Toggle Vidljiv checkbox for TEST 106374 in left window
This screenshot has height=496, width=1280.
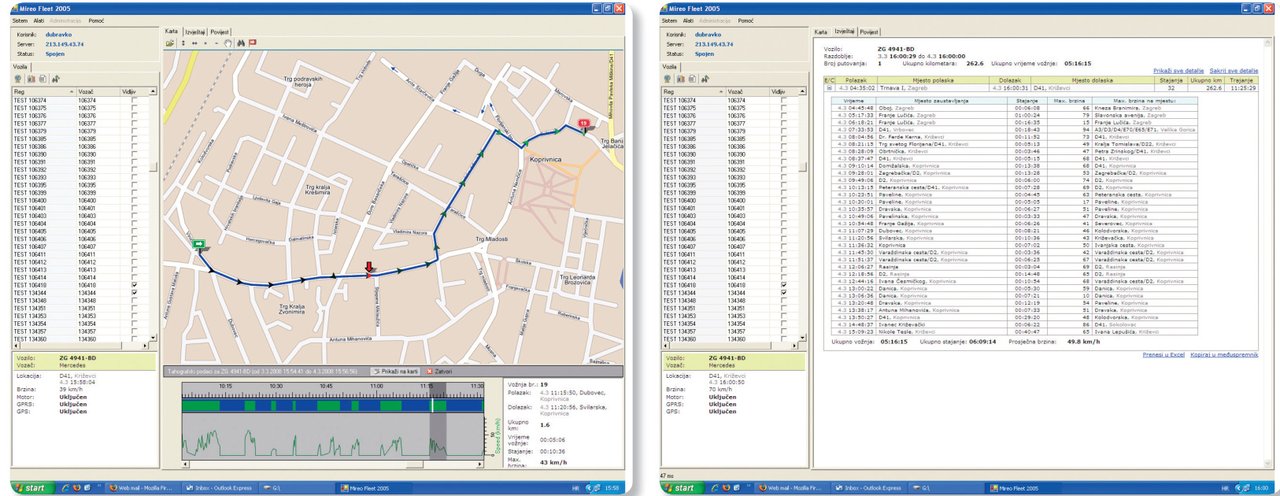[x=134, y=101]
